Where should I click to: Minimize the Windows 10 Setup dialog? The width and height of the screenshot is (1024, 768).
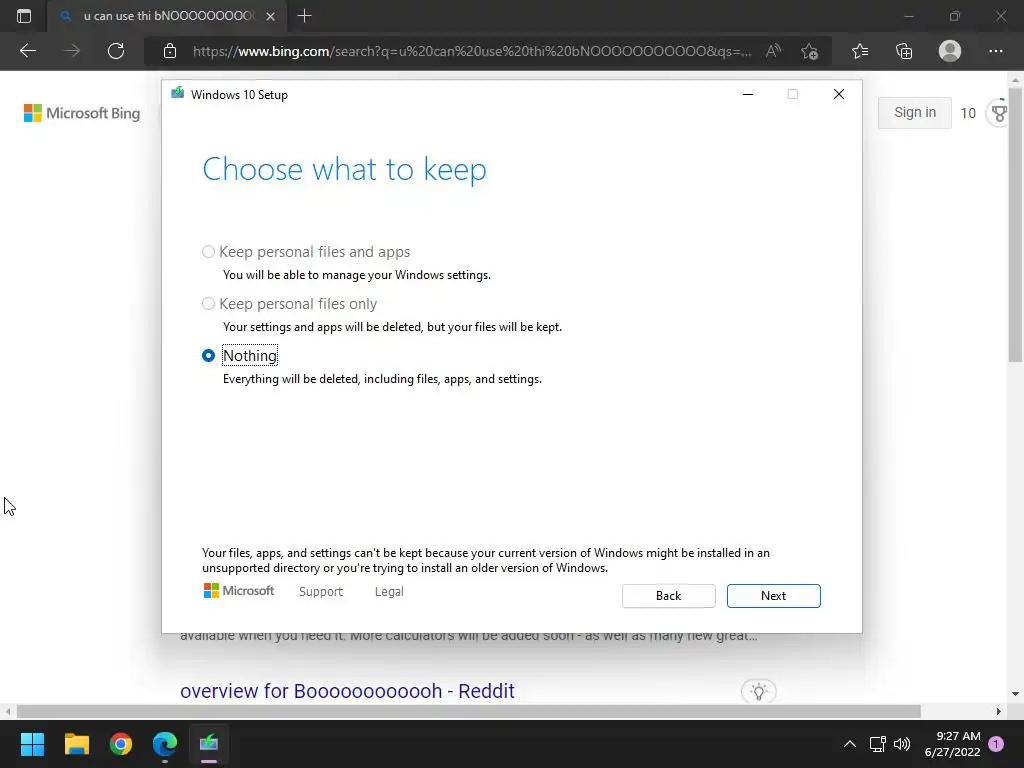(748, 94)
